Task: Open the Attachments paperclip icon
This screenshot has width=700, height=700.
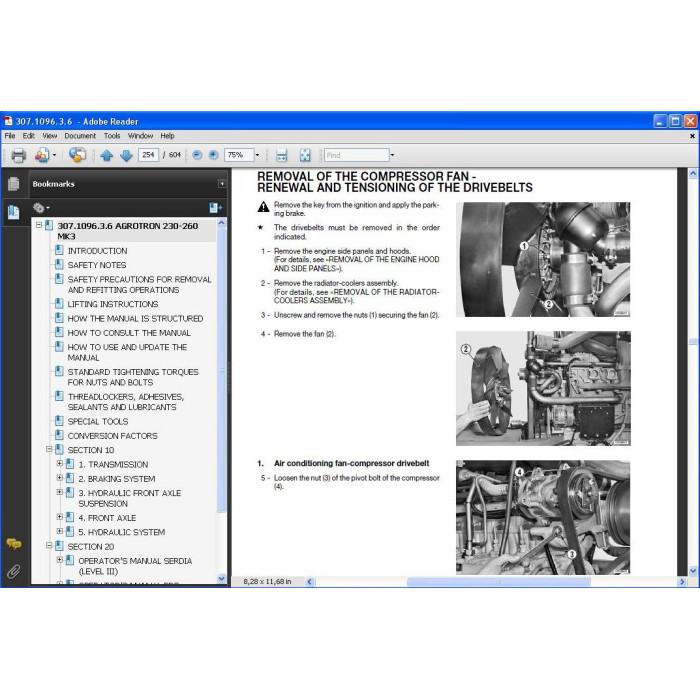Action: (x=13, y=571)
